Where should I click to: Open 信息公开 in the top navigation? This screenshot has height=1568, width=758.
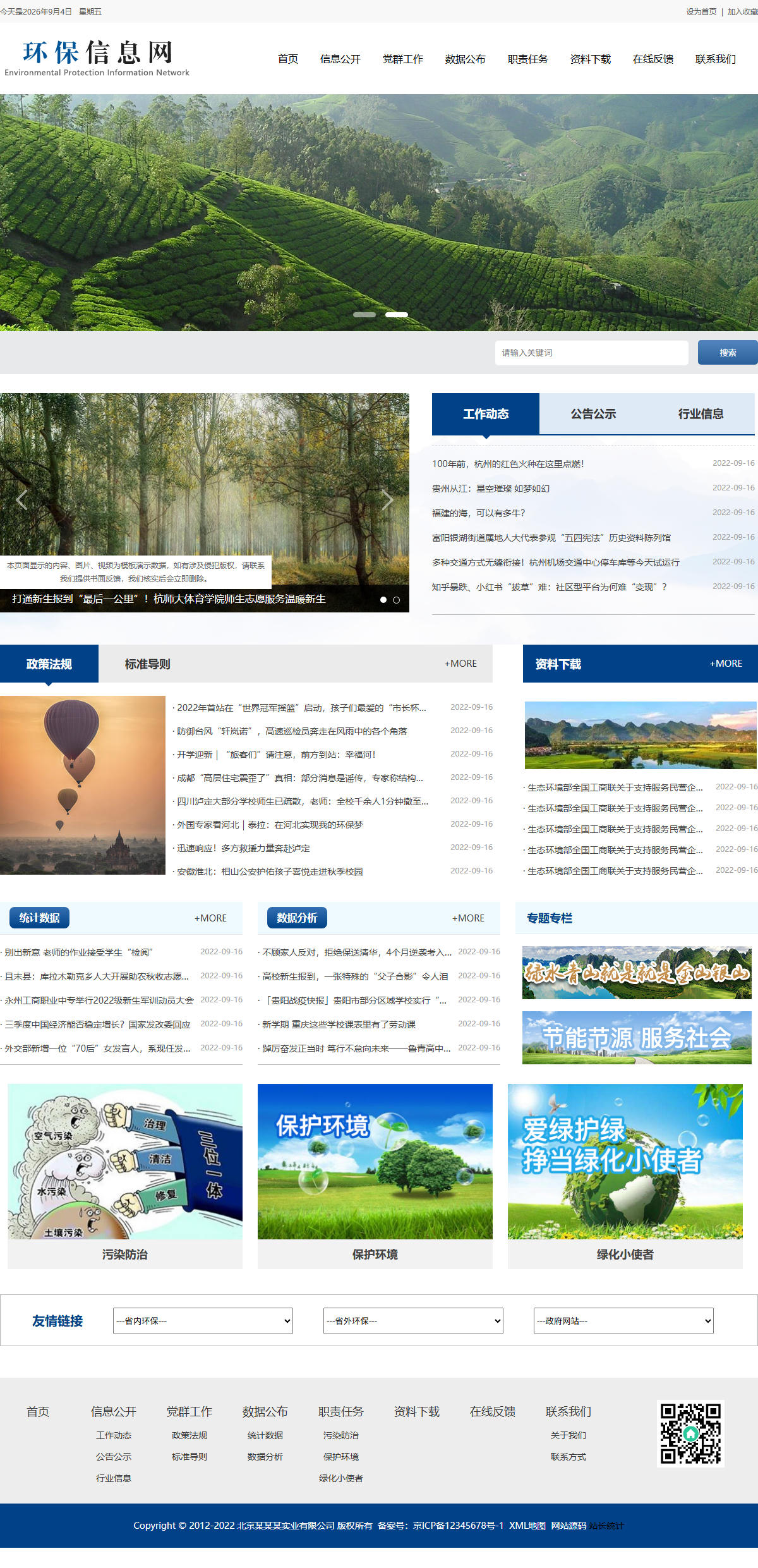point(340,59)
